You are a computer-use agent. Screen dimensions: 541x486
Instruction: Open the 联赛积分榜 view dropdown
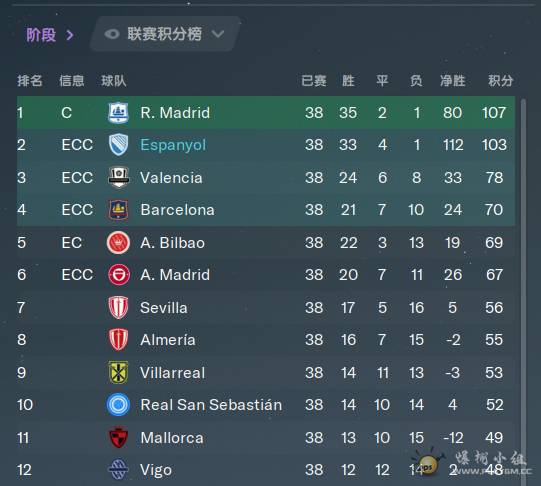165,34
